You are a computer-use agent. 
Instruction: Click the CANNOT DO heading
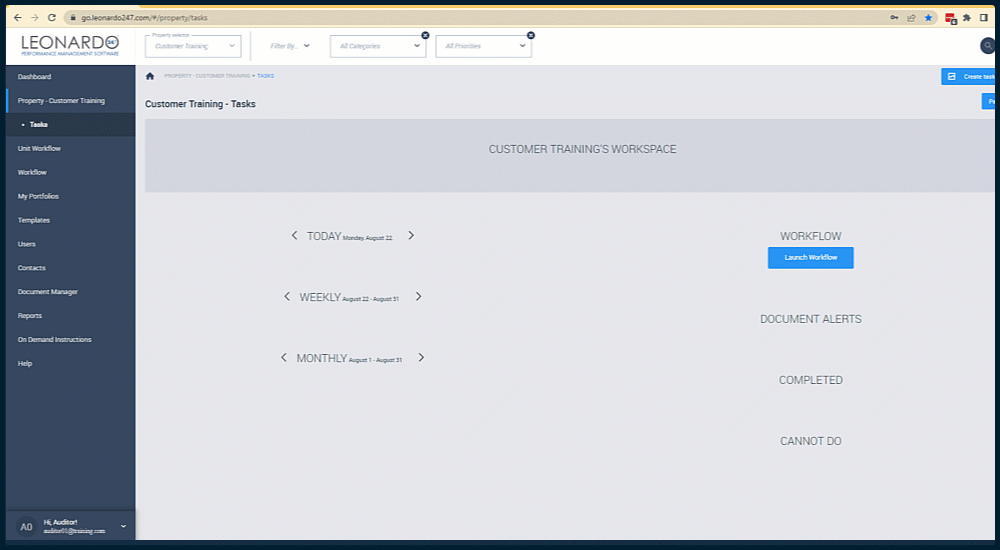click(811, 442)
